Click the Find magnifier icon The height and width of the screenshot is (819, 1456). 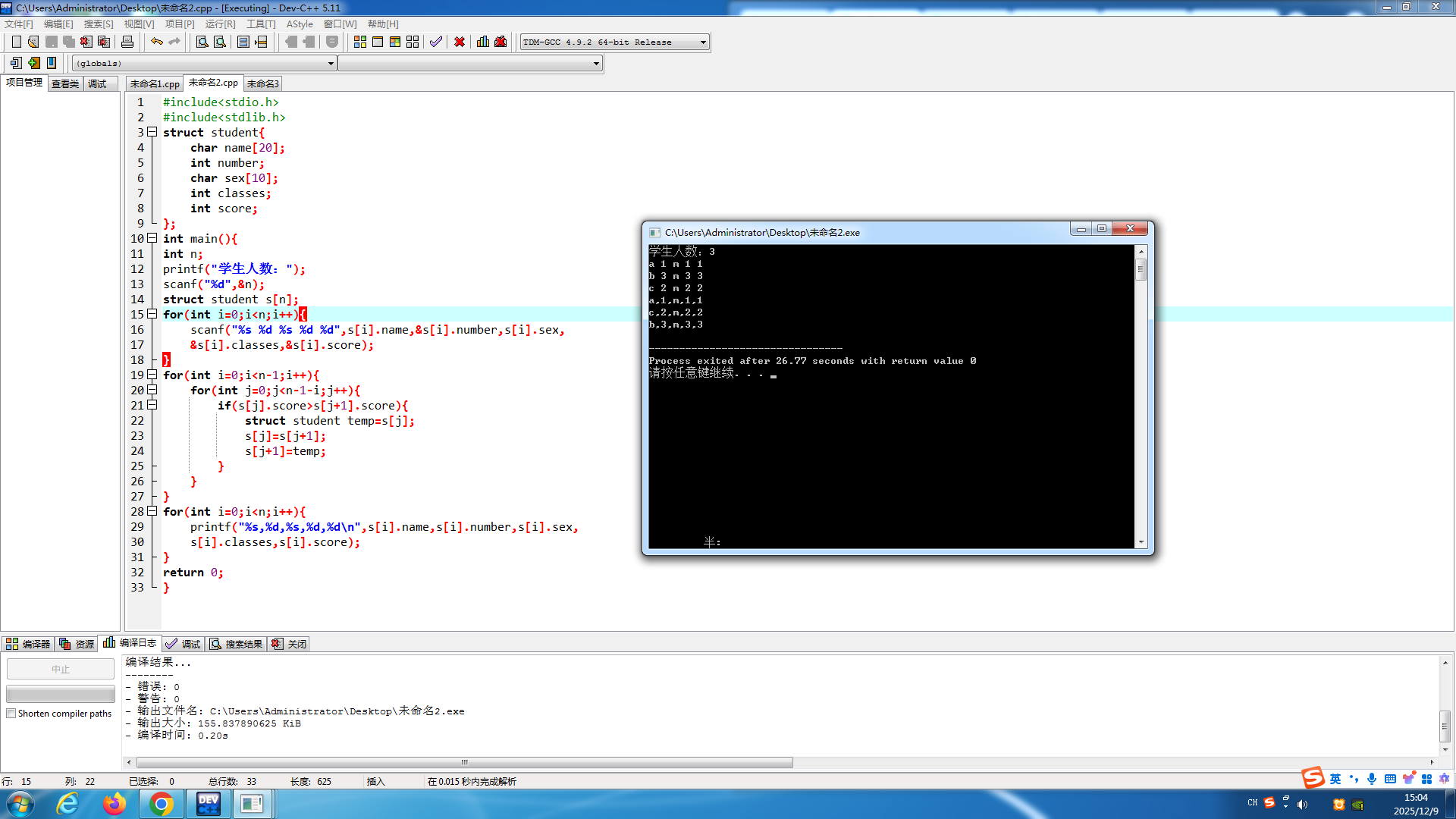(202, 42)
